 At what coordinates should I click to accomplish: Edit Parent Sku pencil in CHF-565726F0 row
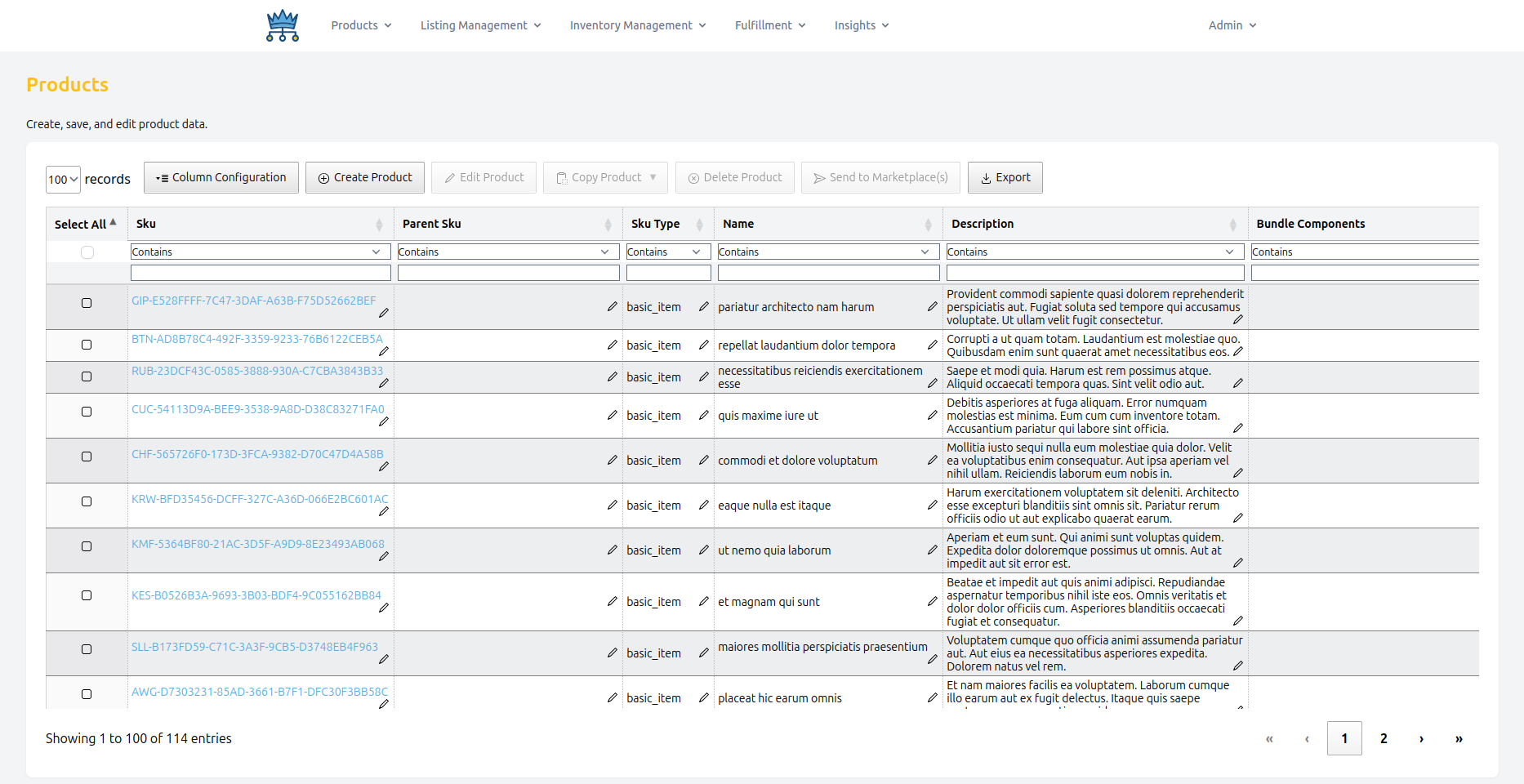click(613, 460)
